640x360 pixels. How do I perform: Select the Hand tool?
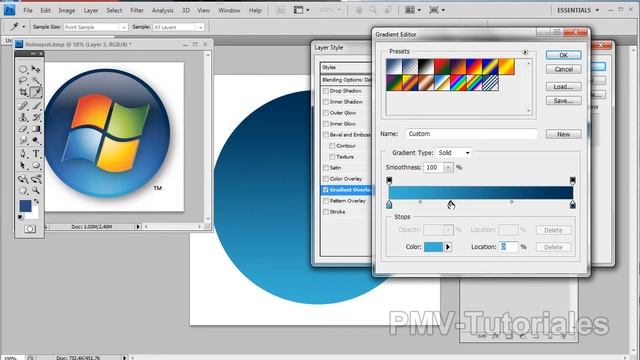point(23,191)
